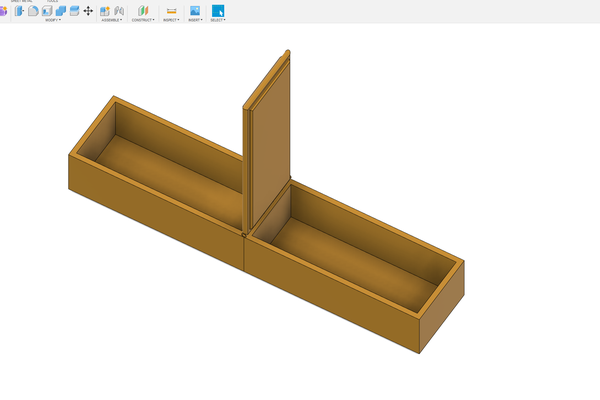Activate the Select tool icon

(218, 11)
